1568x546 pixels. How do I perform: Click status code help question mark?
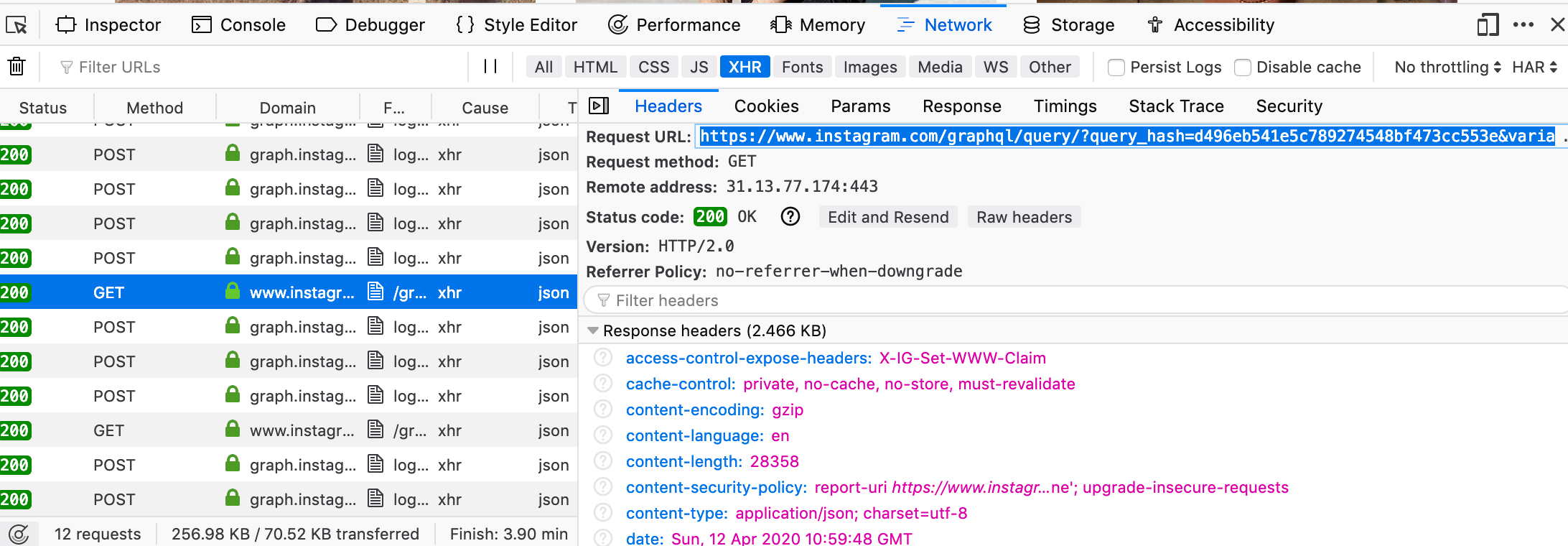(790, 217)
